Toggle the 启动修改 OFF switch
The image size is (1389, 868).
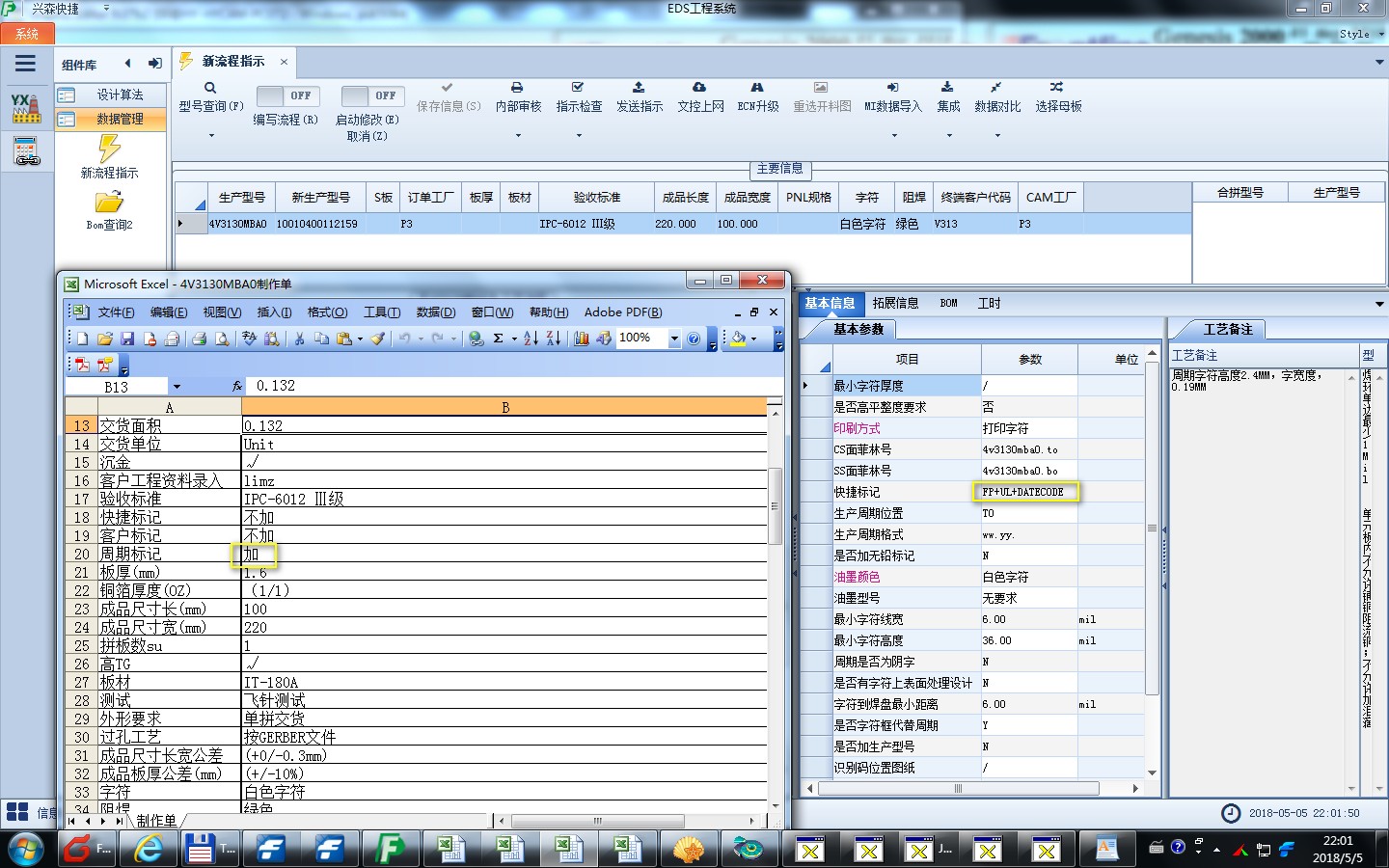[x=372, y=95]
